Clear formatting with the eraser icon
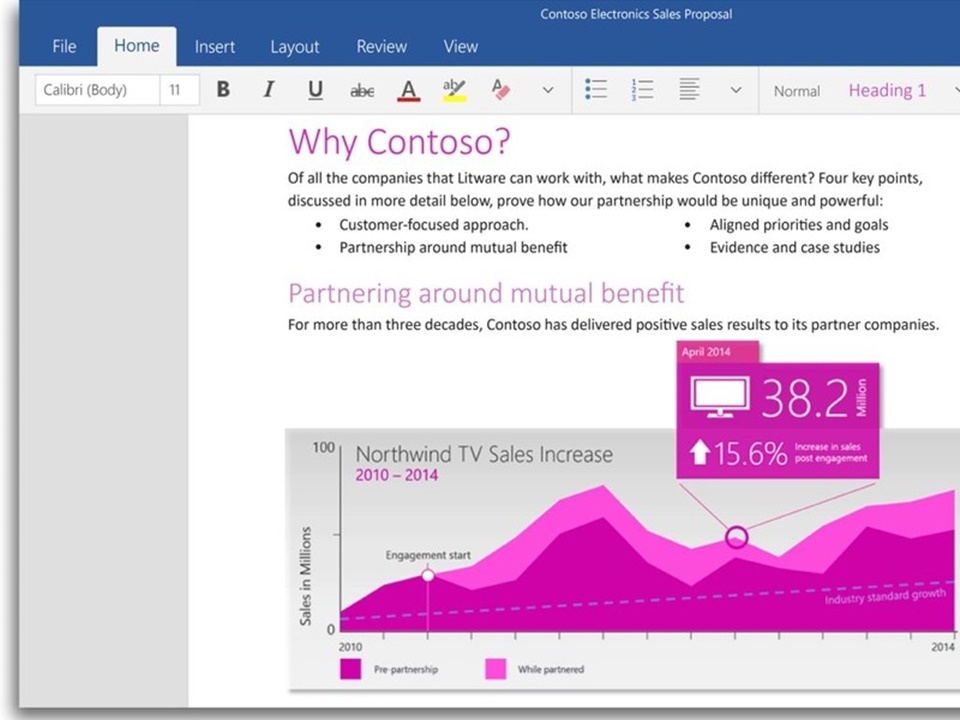Screen dimensions: 960x720 click(501, 90)
